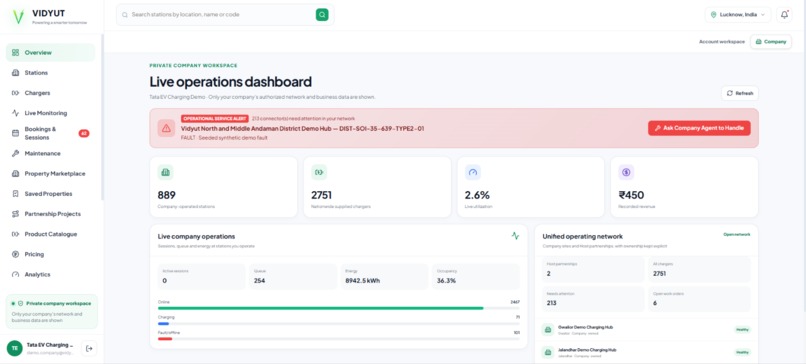Click the logout icon beside Tata EV Charging

click(89, 348)
